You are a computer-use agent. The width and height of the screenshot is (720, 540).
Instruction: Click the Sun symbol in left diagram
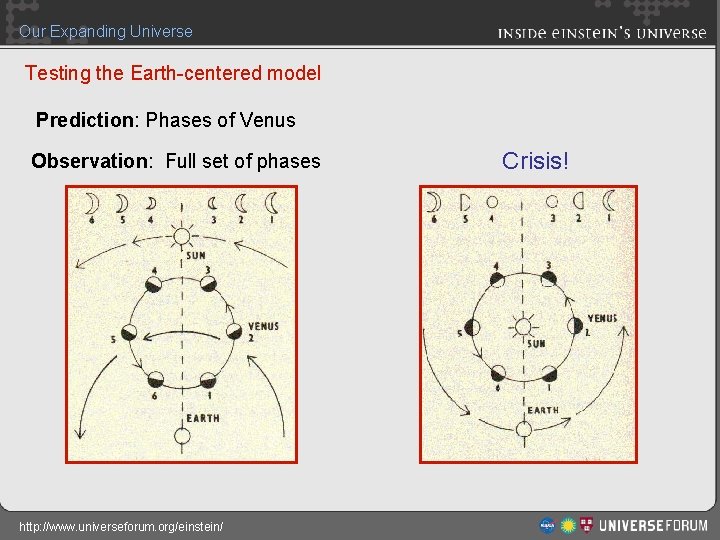point(182,236)
